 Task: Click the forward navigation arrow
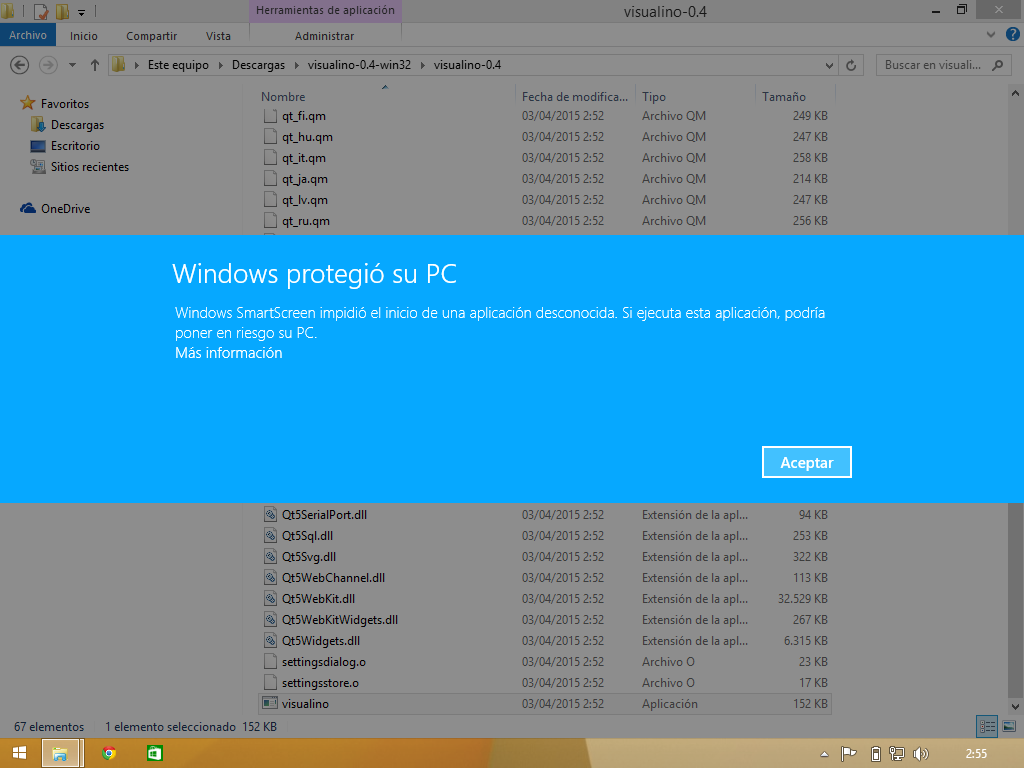pos(48,65)
